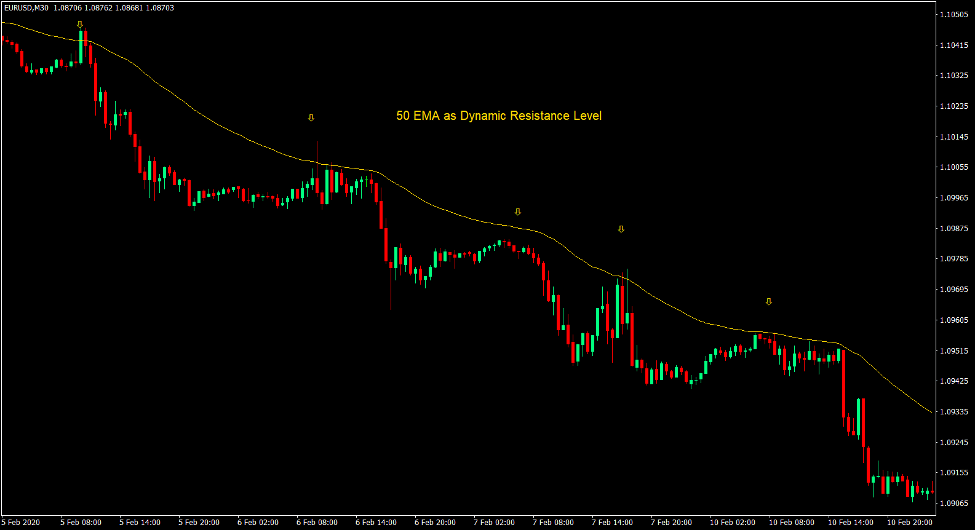Click the 1.09965 level on price scale
This screenshot has height=531, width=977.
955,198
